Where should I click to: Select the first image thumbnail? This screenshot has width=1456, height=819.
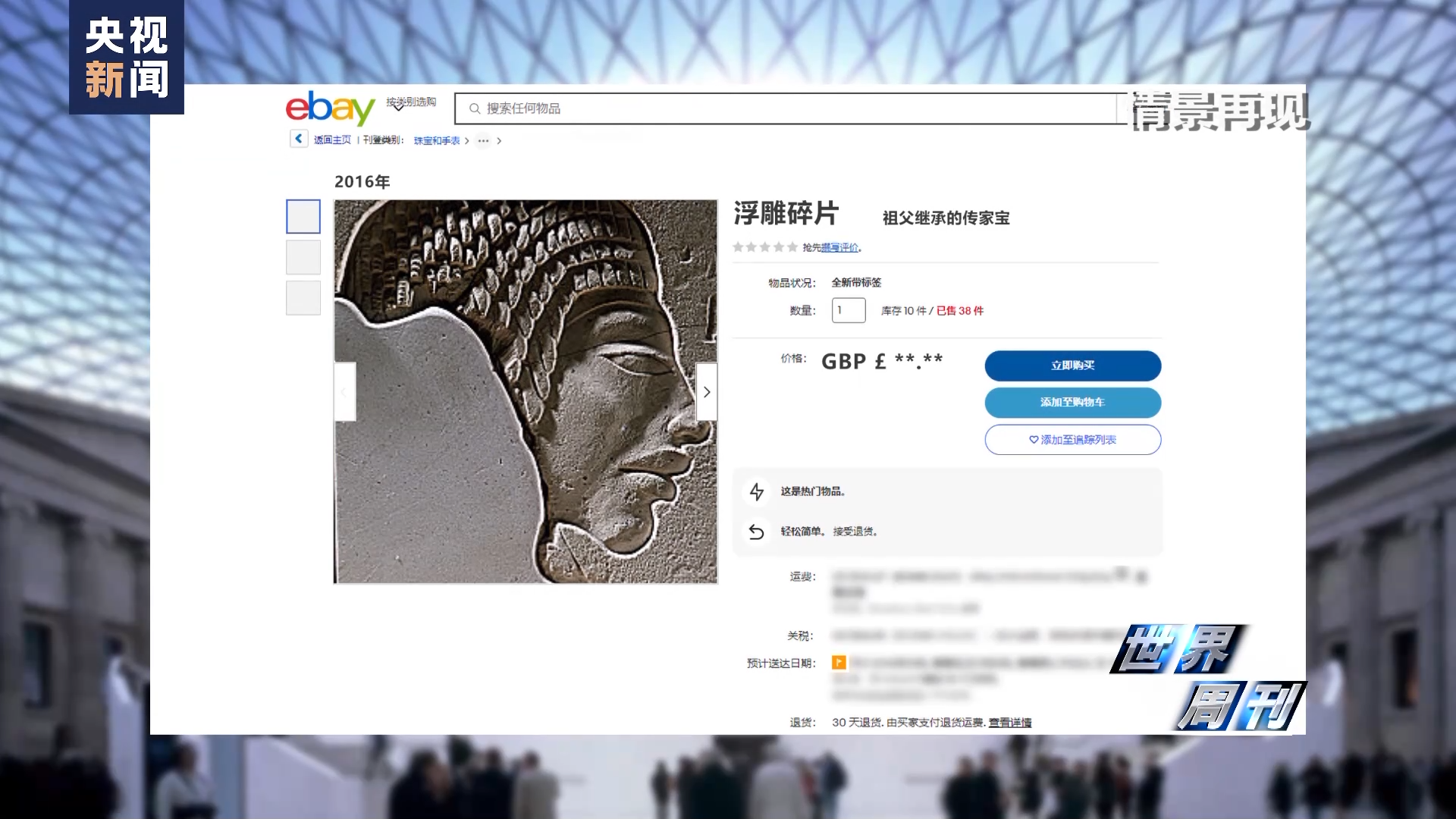point(303,216)
